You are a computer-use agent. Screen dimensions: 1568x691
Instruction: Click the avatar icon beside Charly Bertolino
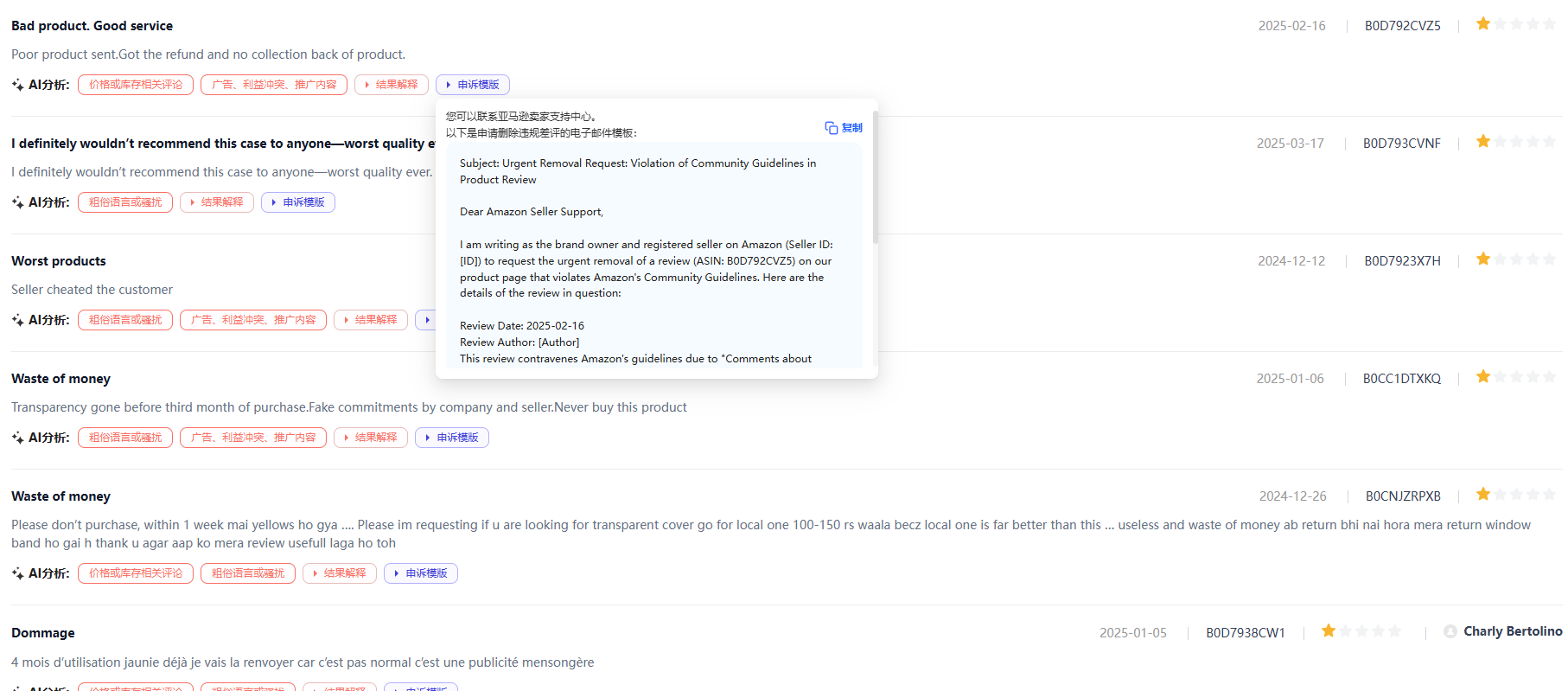(x=1450, y=631)
